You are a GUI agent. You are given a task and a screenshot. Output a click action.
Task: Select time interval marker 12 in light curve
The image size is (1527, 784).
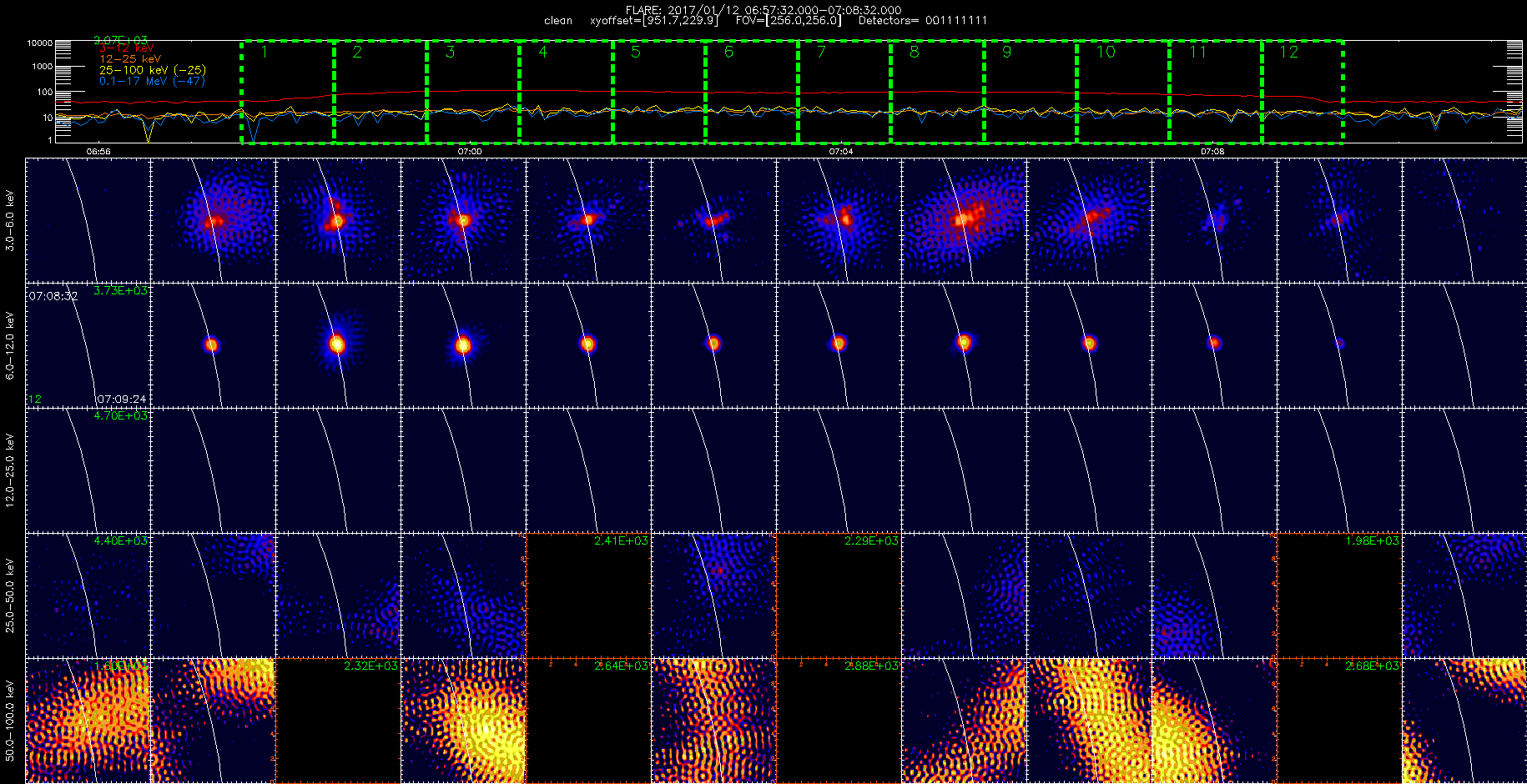coord(1289,53)
